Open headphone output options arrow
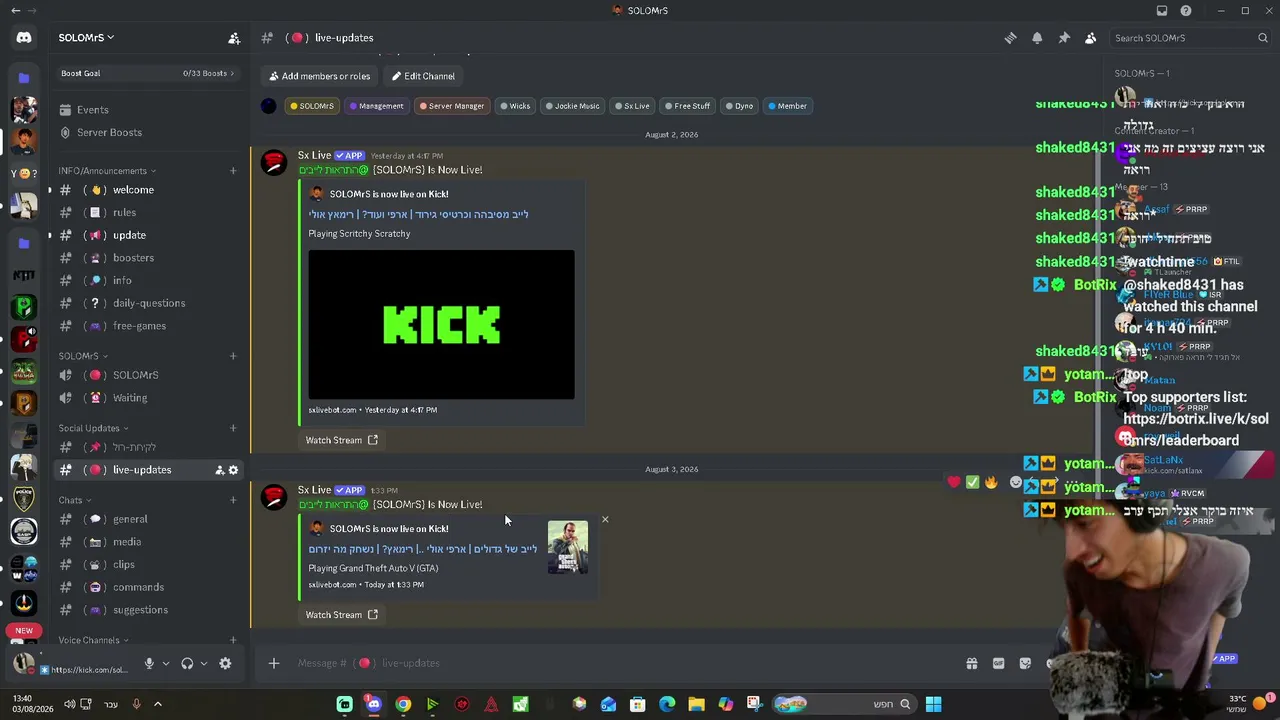 pyautogui.click(x=204, y=663)
